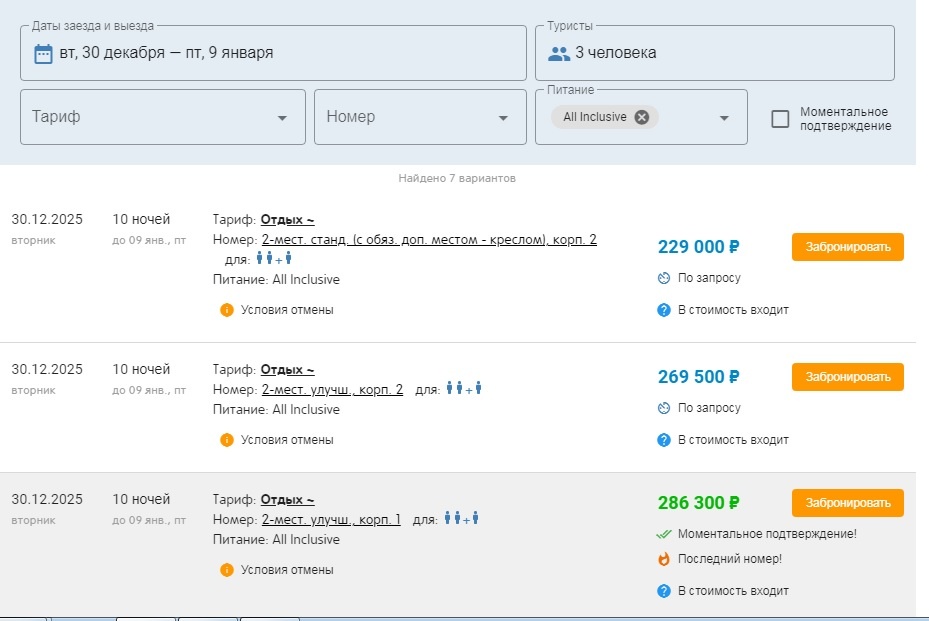The width and height of the screenshot is (929, 621).
Task: Click the dates field вт, 30 декабря — пт, 9 января
Action: (273, 53)
